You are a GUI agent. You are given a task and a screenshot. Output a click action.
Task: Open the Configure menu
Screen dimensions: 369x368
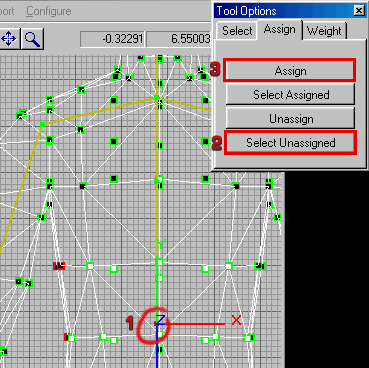click(49, 11)
